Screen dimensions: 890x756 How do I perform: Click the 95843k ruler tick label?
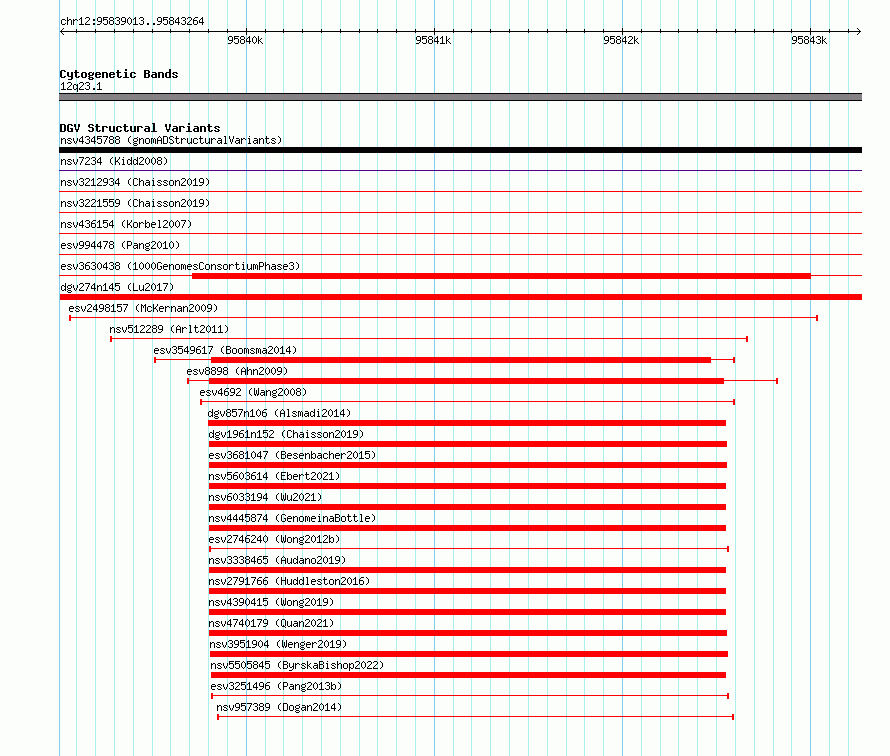[x=809, y=40]
